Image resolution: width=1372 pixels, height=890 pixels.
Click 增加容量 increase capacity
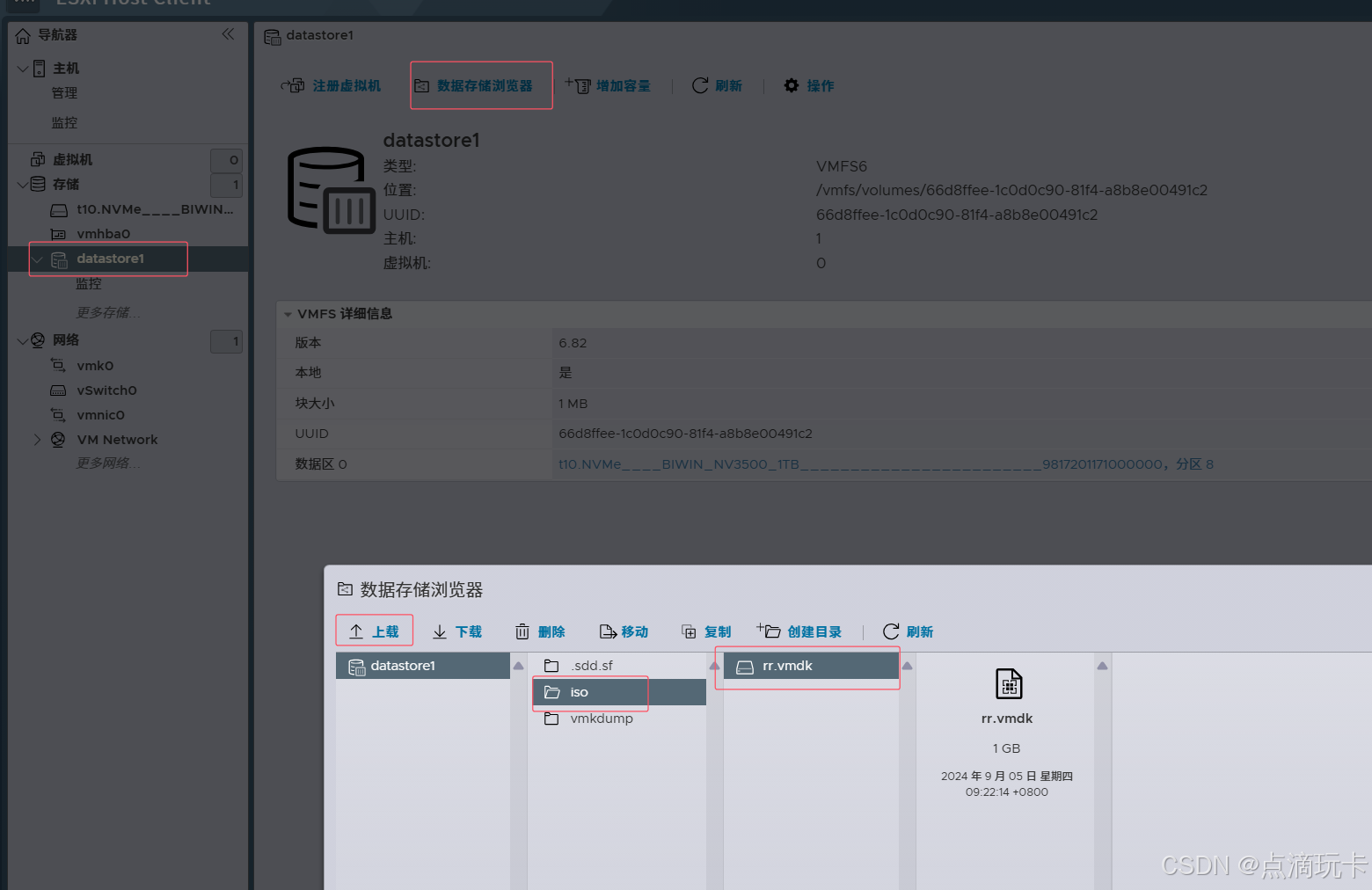tap(608, 85)
